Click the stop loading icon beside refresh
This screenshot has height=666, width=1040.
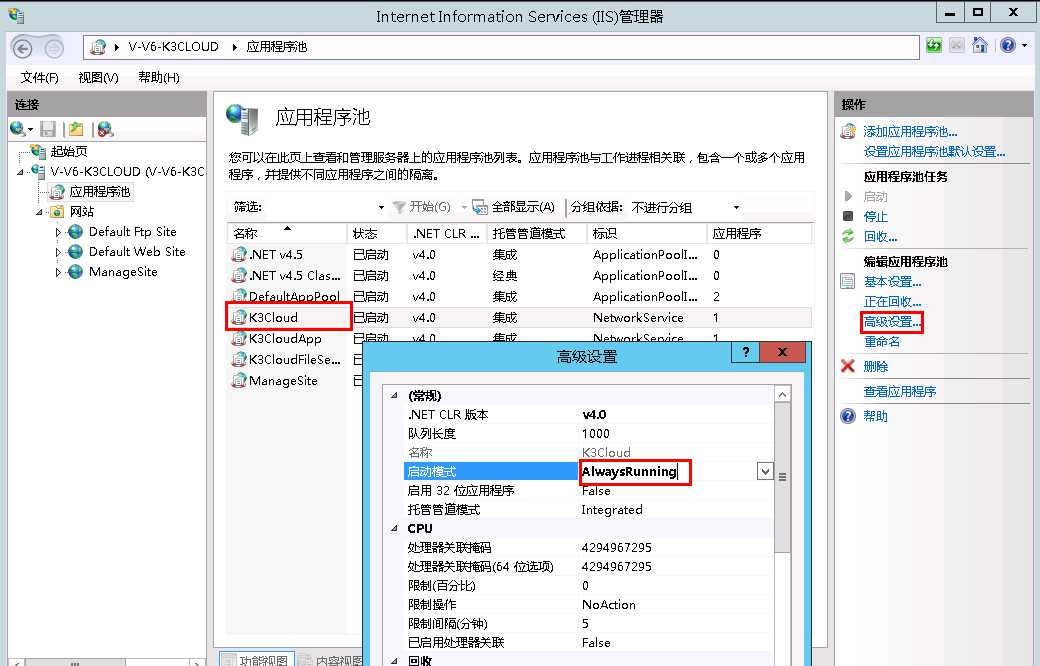coord(956,45)
